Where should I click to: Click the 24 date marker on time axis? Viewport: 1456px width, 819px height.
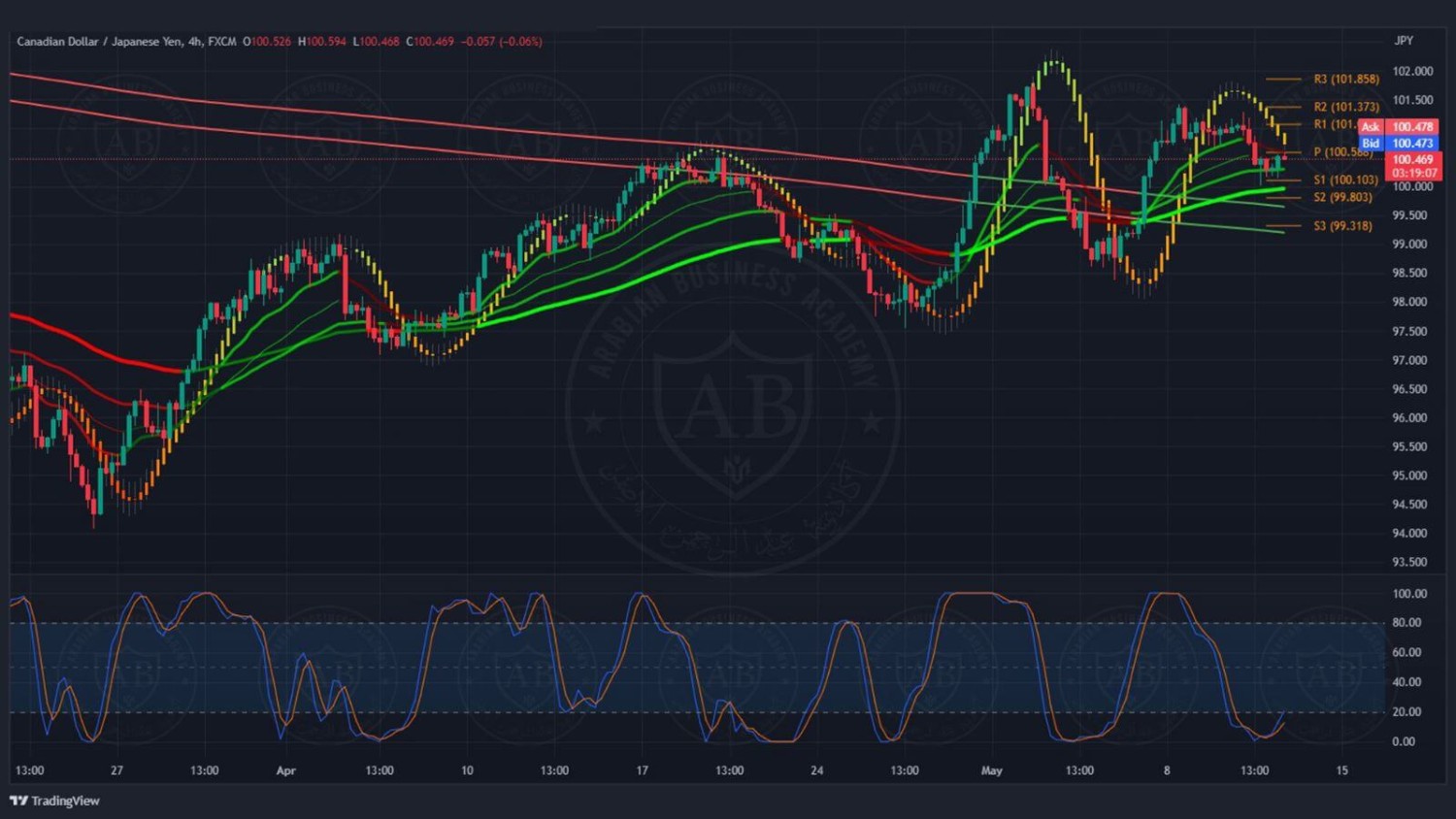(x=816, y=770)
